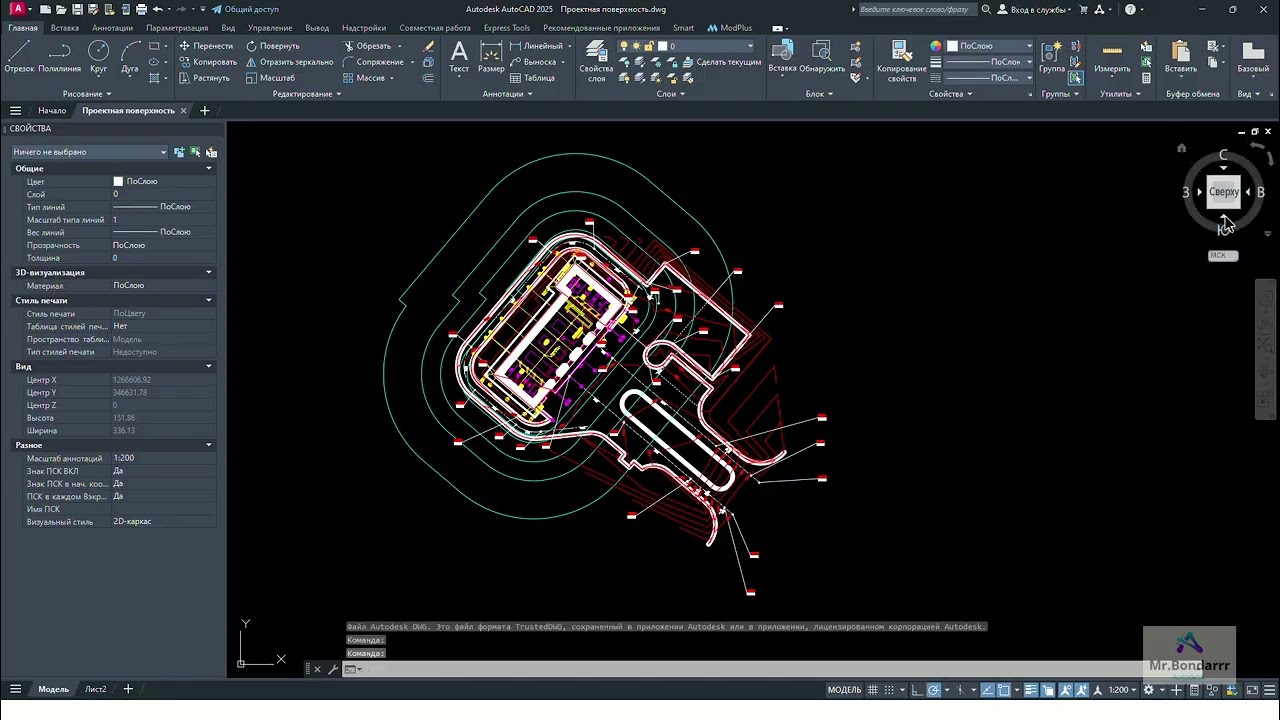Toggle grid display in status bar
This screenshot has width=1280, height=720.
[873, 689]
